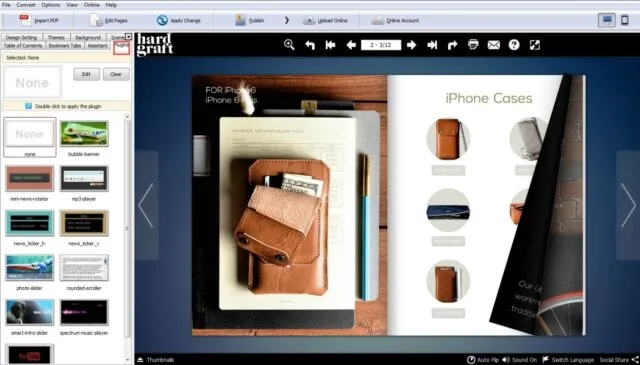Click the hard graft logo

[155, 45]
